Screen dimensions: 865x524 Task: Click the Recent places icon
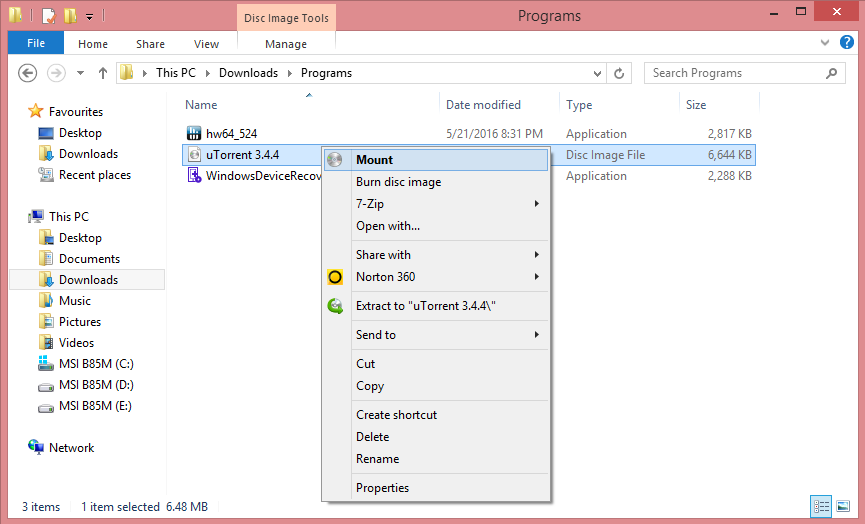[x=46, y=174]
